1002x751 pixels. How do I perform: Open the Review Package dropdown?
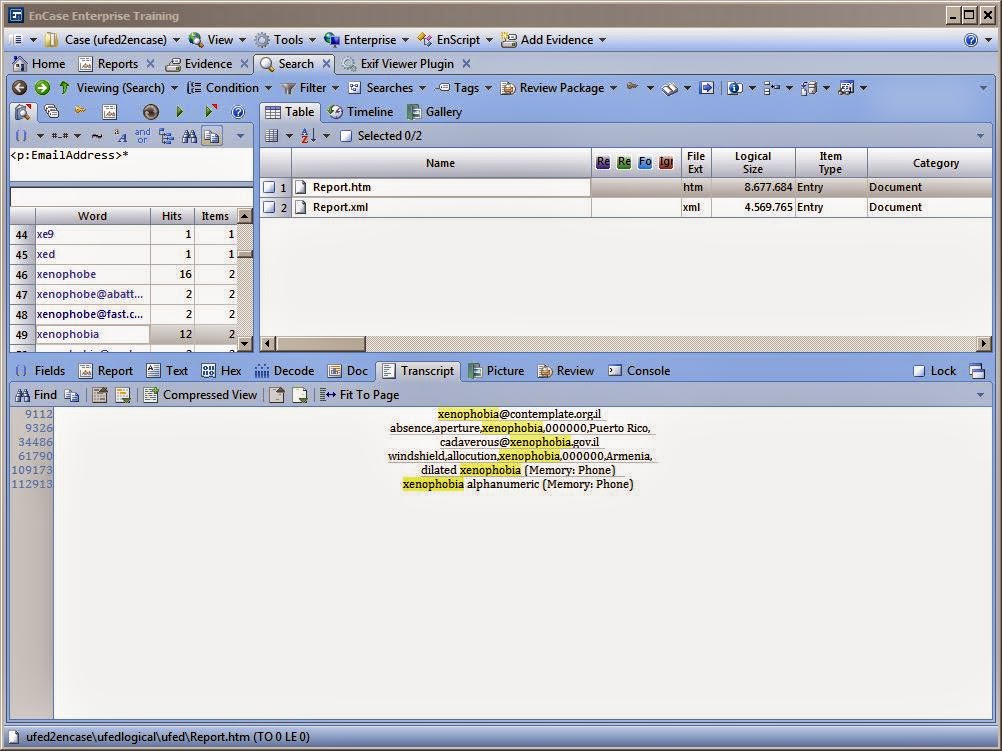(559, 88)
